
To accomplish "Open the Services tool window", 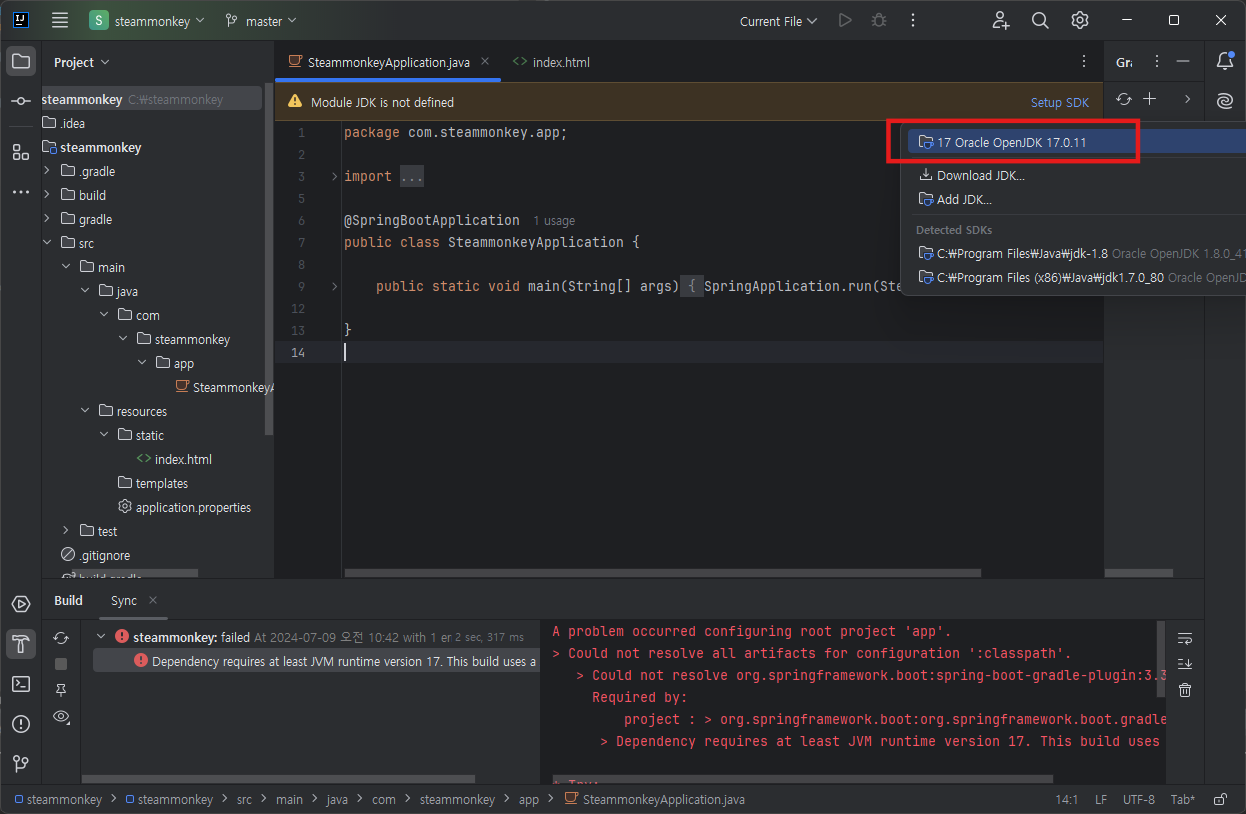I will (21, 604).
